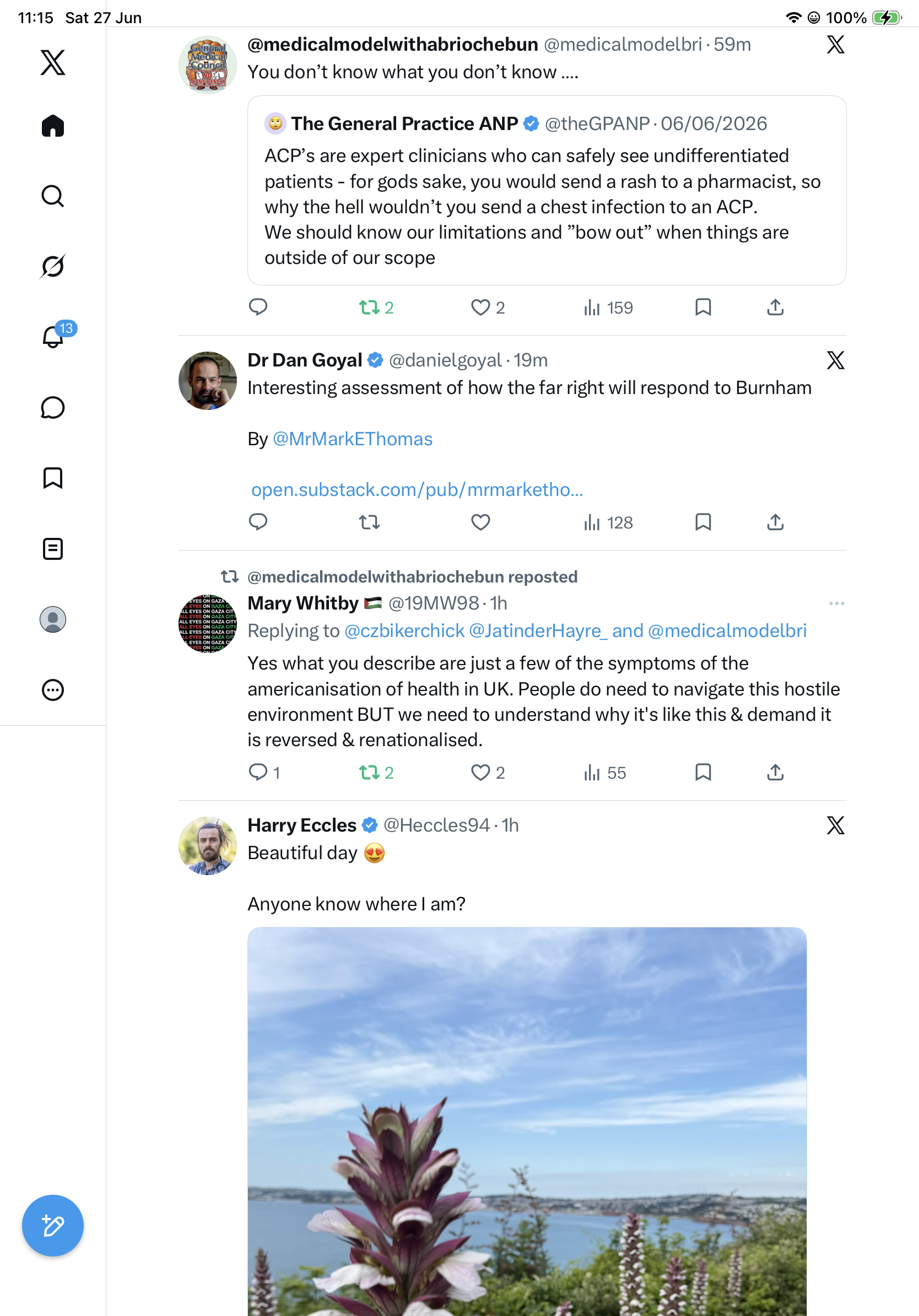Like Dr Dan Goyal's post
This screenshot has width=919, height=1316.
pyautogui.click(x=480, y=522)
